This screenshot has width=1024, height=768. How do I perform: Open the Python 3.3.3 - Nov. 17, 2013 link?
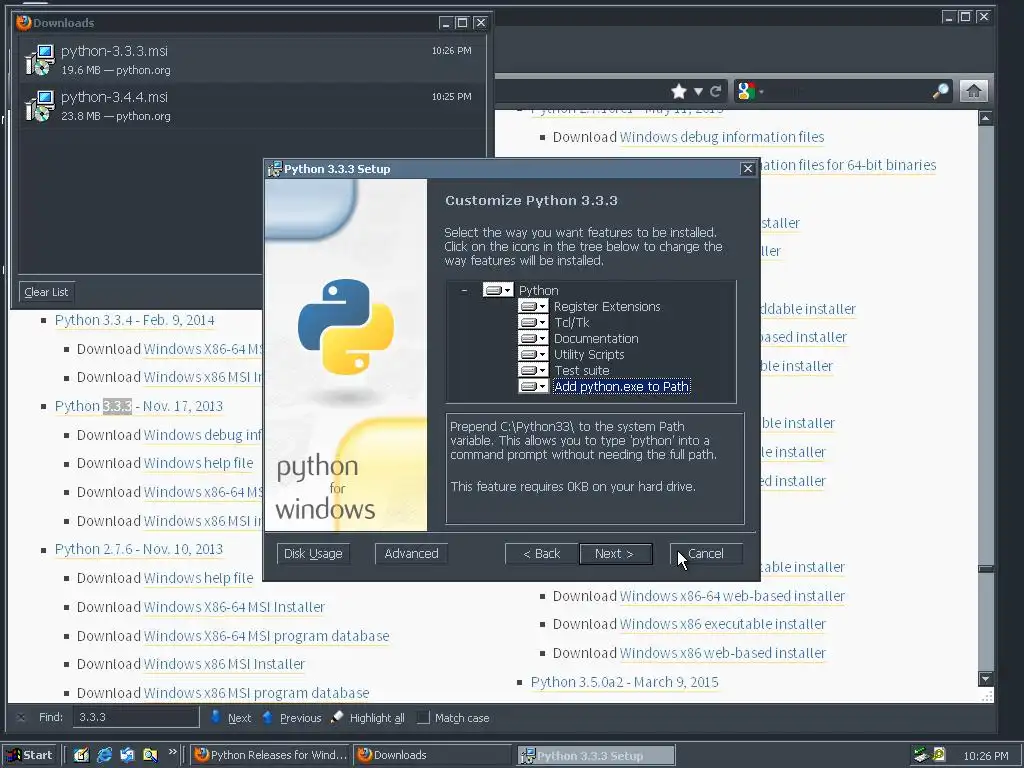[139, 406]
